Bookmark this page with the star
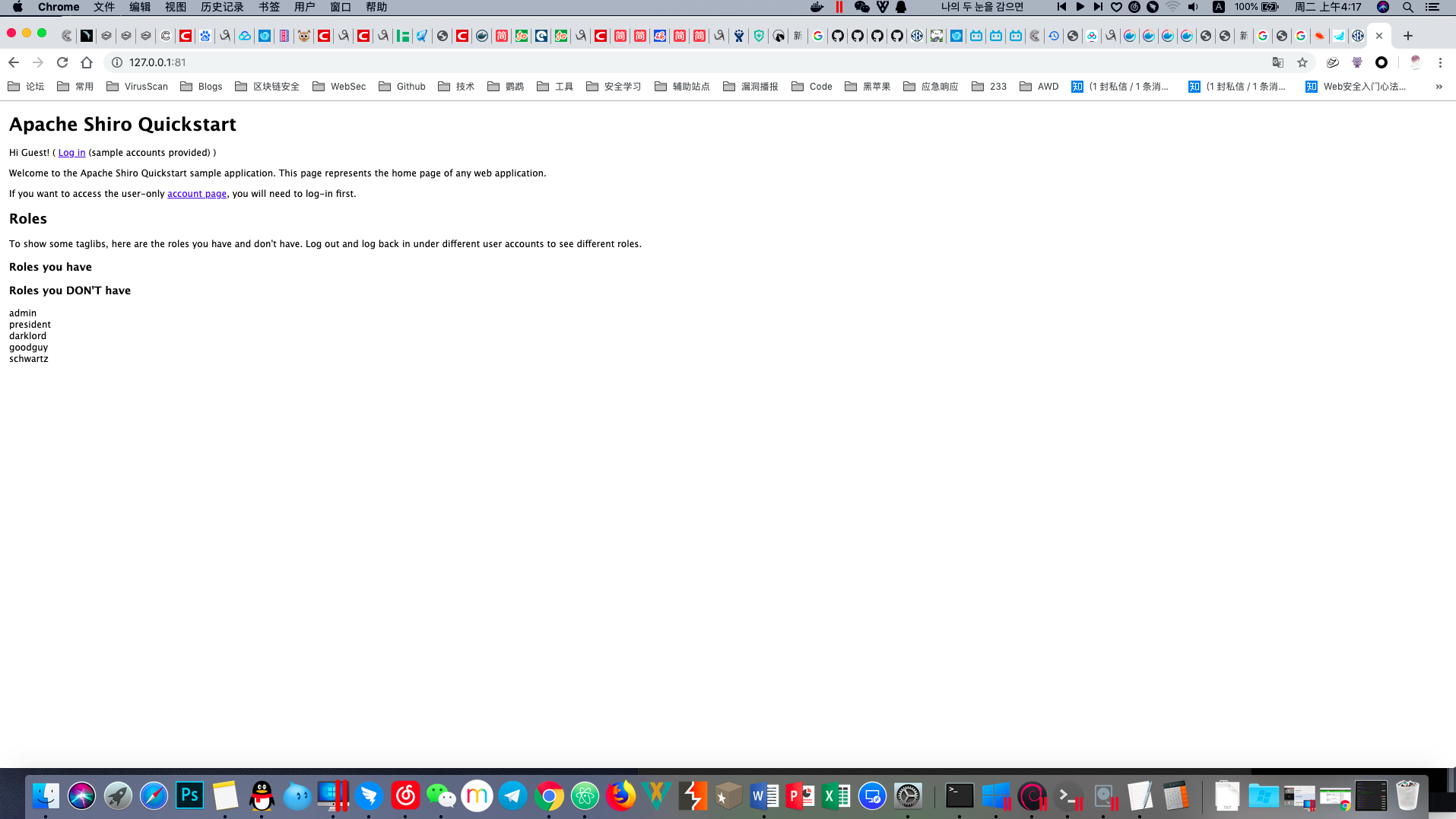This screenshot has height=819, width=1456. (1302, 62)
